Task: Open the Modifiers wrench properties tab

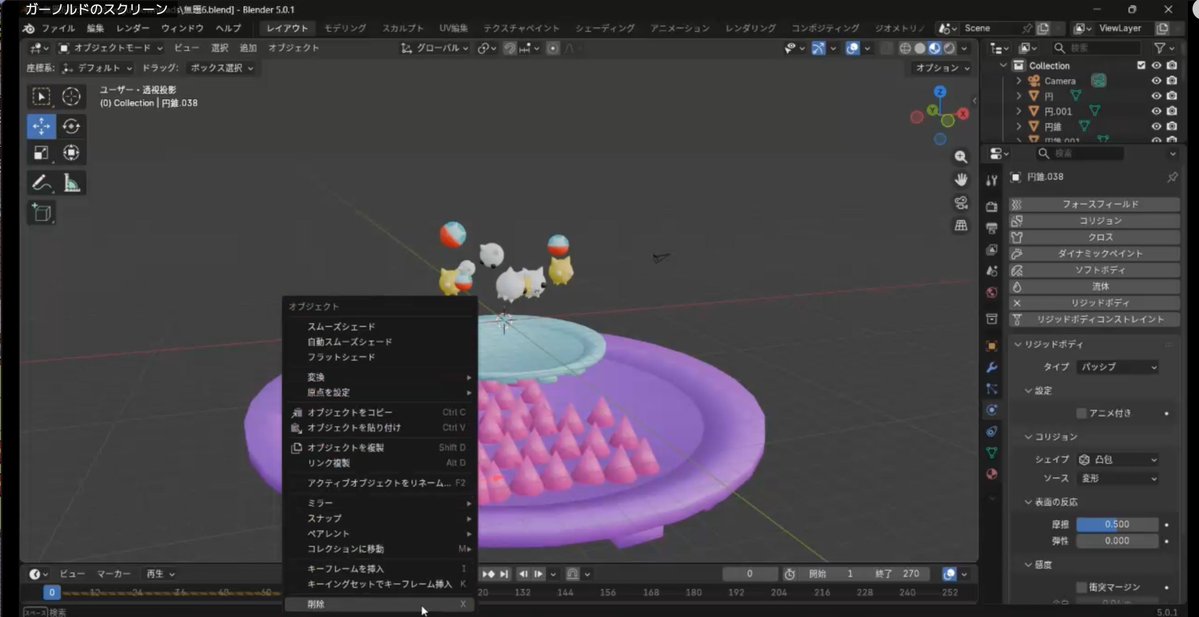Action: (992, 368)
